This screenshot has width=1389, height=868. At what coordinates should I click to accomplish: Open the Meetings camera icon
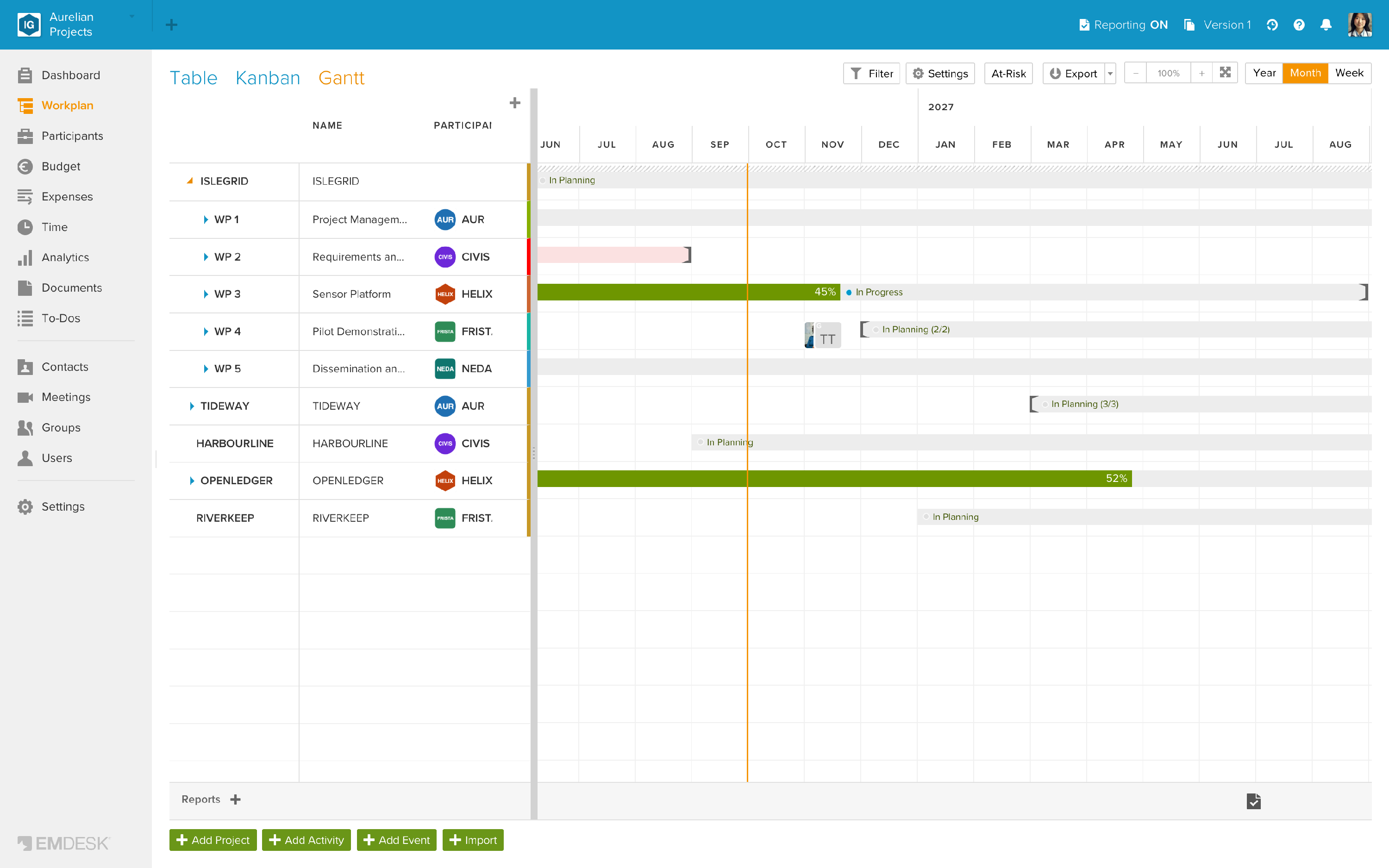tap(25, 397)
